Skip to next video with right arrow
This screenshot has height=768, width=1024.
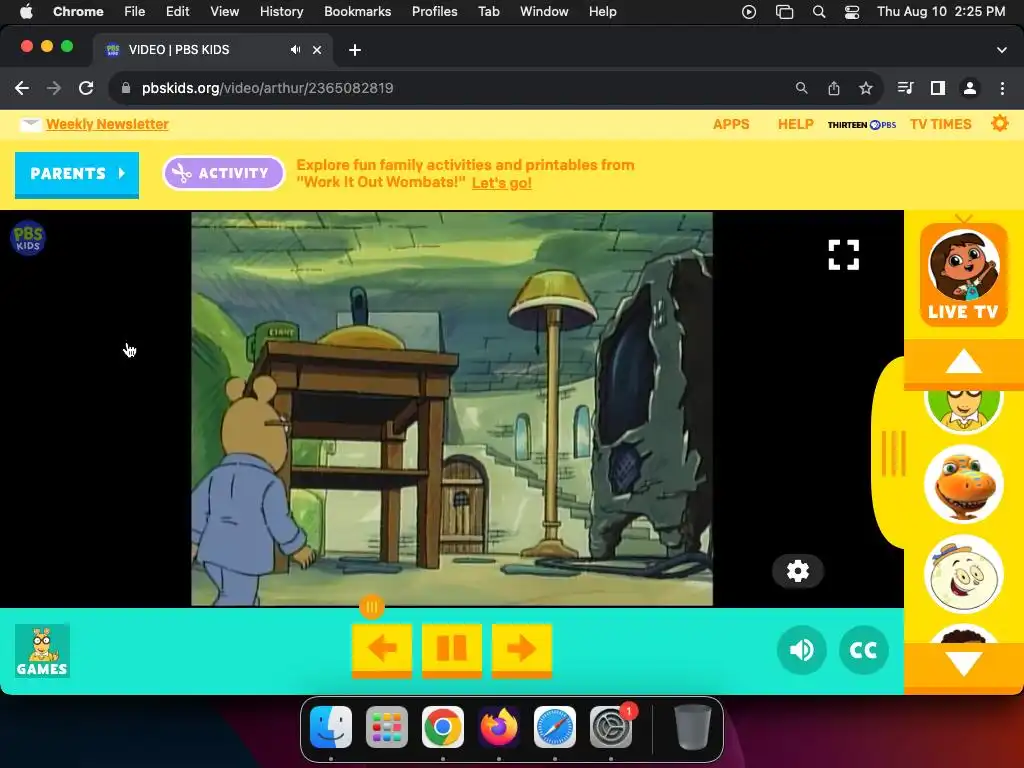[522, 650]
